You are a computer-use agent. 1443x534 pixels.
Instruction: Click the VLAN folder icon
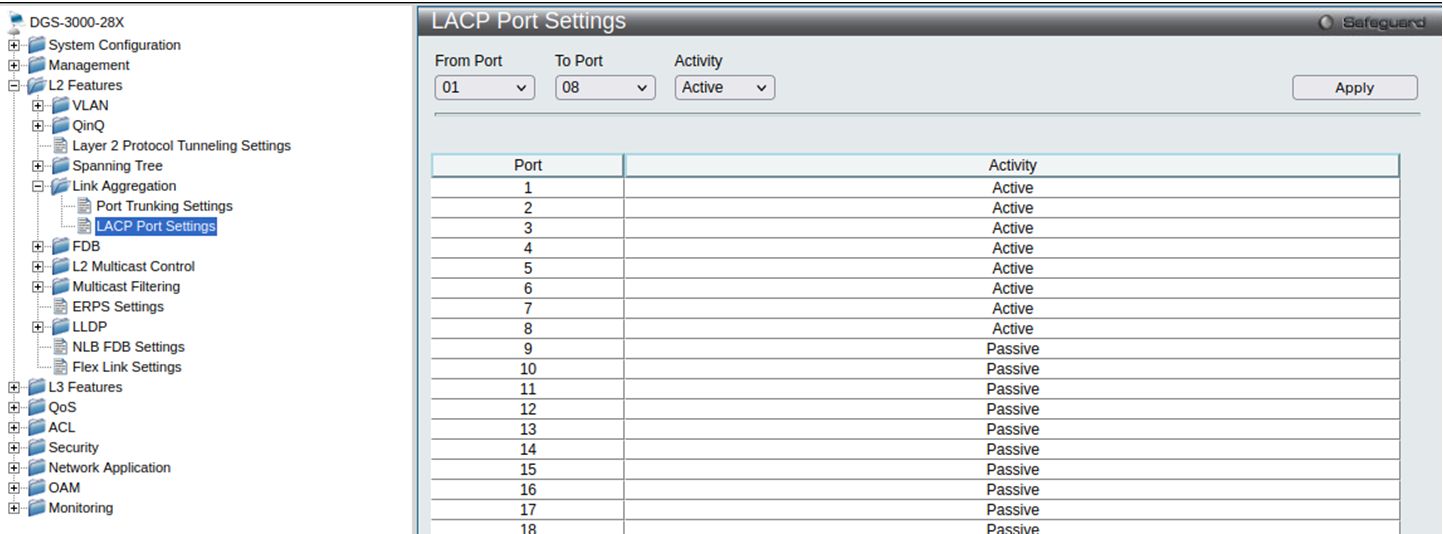(61, 105)
